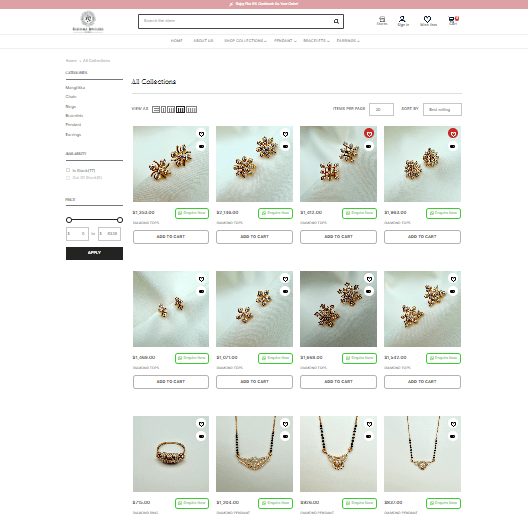Switch to list view layout icon

point(156,109)
